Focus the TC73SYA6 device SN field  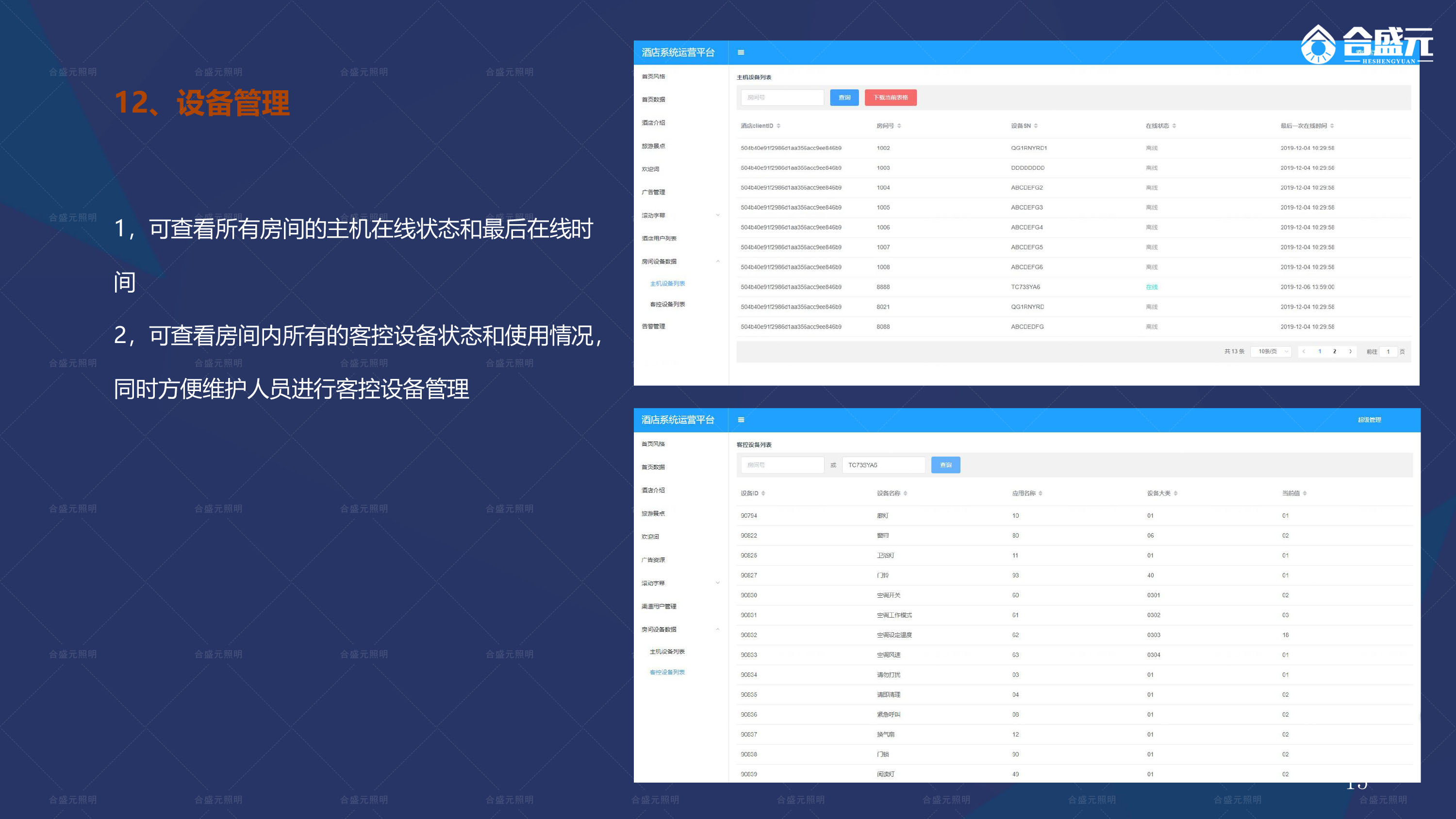coord(883,465)
